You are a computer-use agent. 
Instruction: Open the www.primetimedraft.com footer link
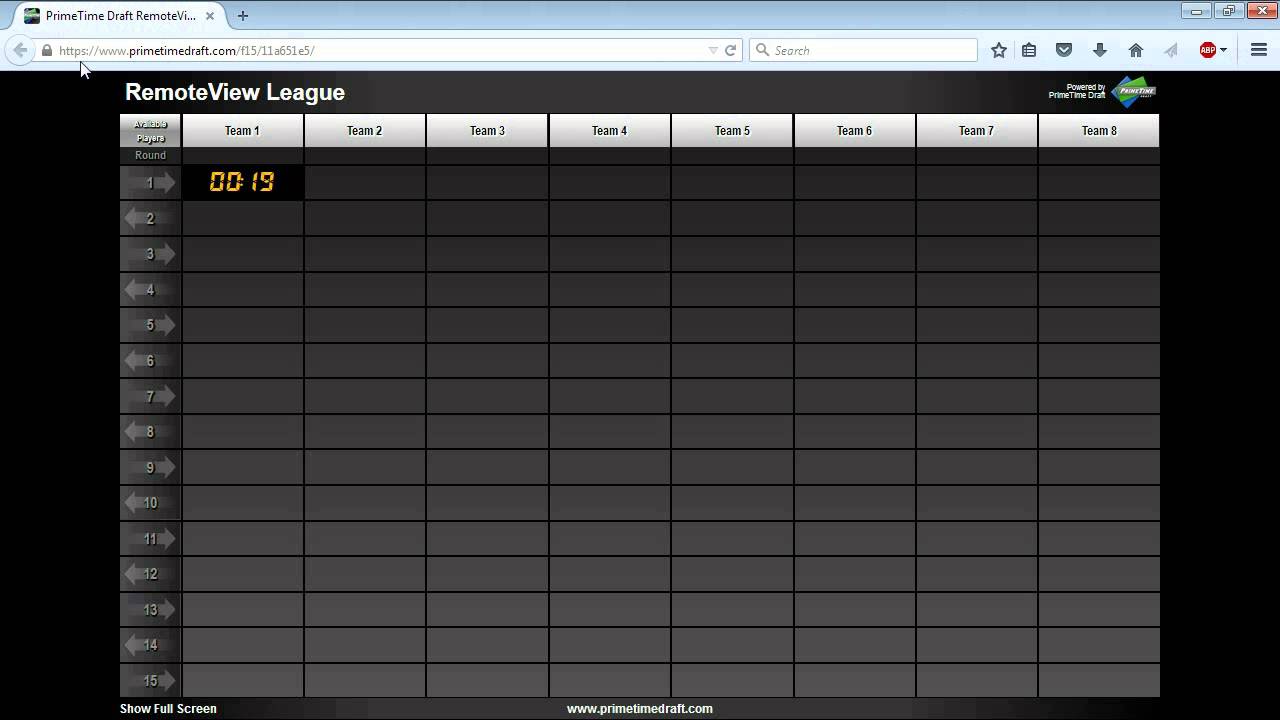640,708
